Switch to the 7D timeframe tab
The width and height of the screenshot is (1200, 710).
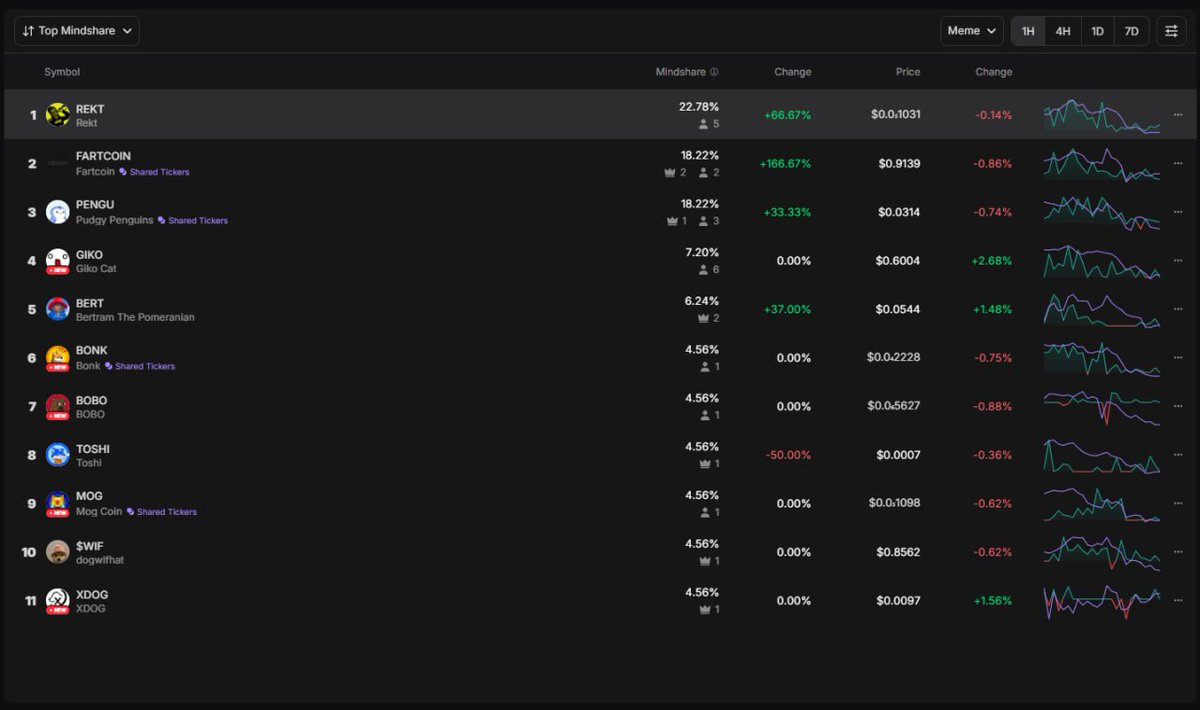coord(1131,31)
